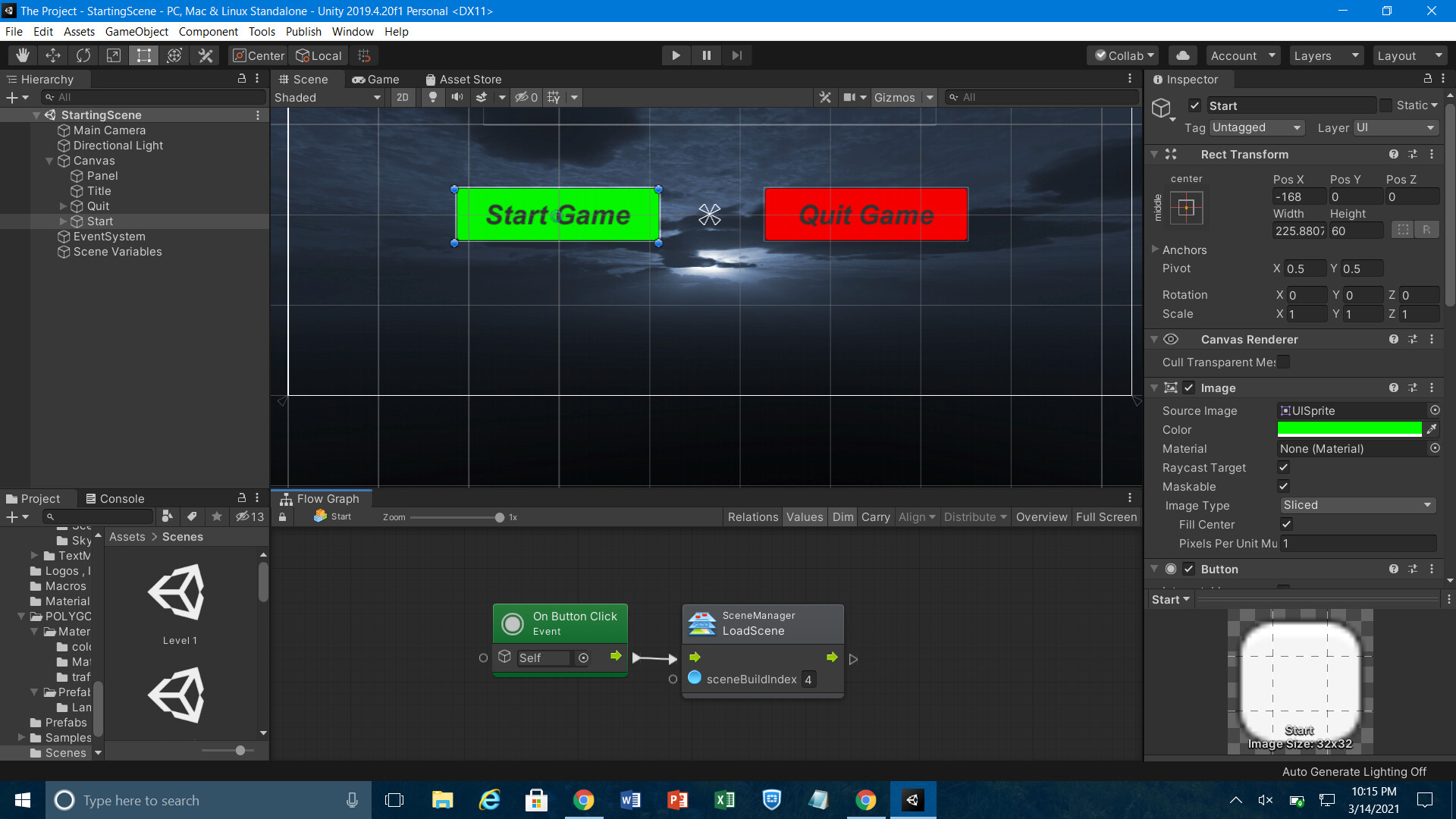Expand the Quit object in Hierarchy
The image size is (1456, 819).
[x=64, y=206]
